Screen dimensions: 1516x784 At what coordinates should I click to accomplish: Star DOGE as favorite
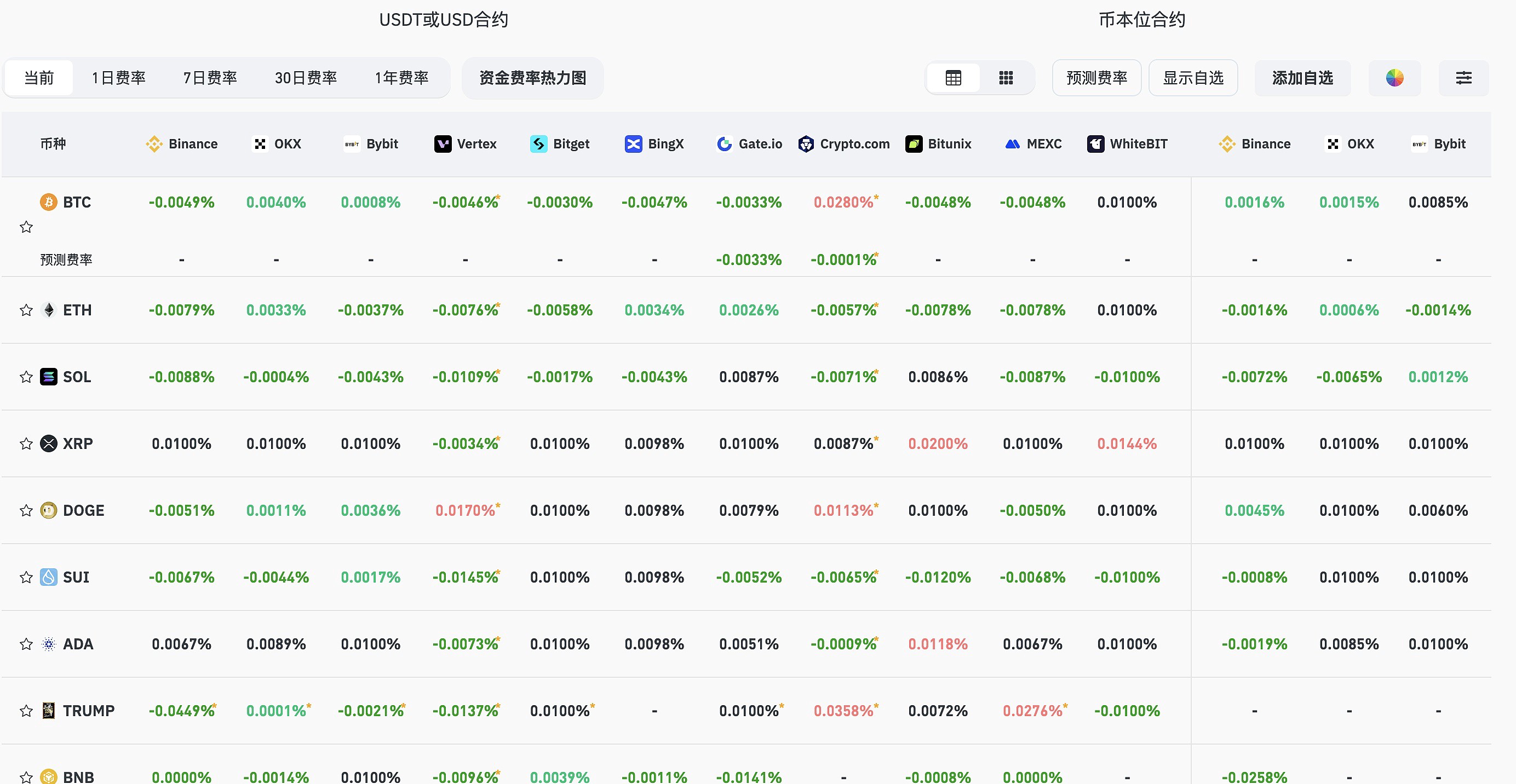click(26, 510)
